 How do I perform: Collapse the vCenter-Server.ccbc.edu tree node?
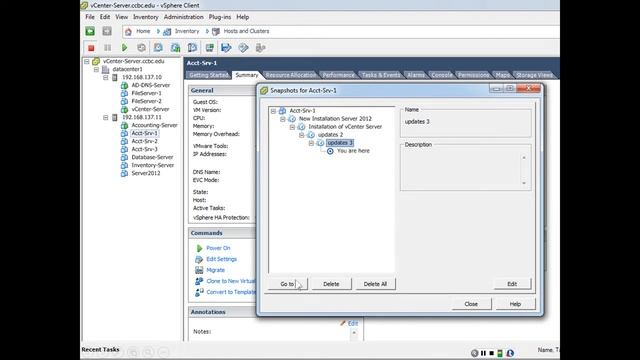tap(87, 61)
